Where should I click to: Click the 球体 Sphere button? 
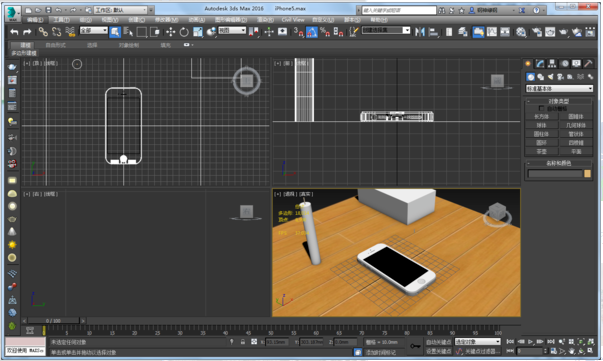(x=541, y=125)
